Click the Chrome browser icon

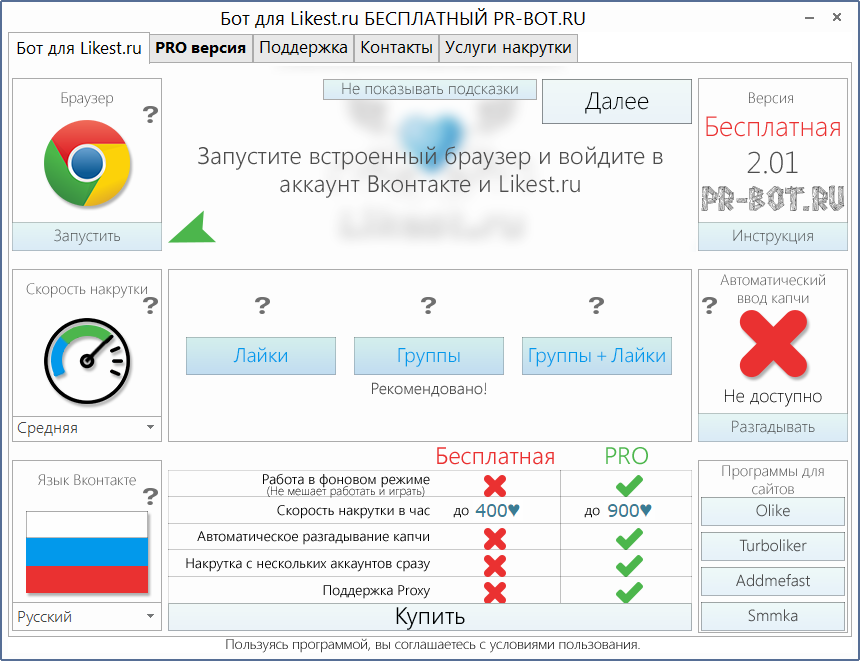tap(87, 163)
